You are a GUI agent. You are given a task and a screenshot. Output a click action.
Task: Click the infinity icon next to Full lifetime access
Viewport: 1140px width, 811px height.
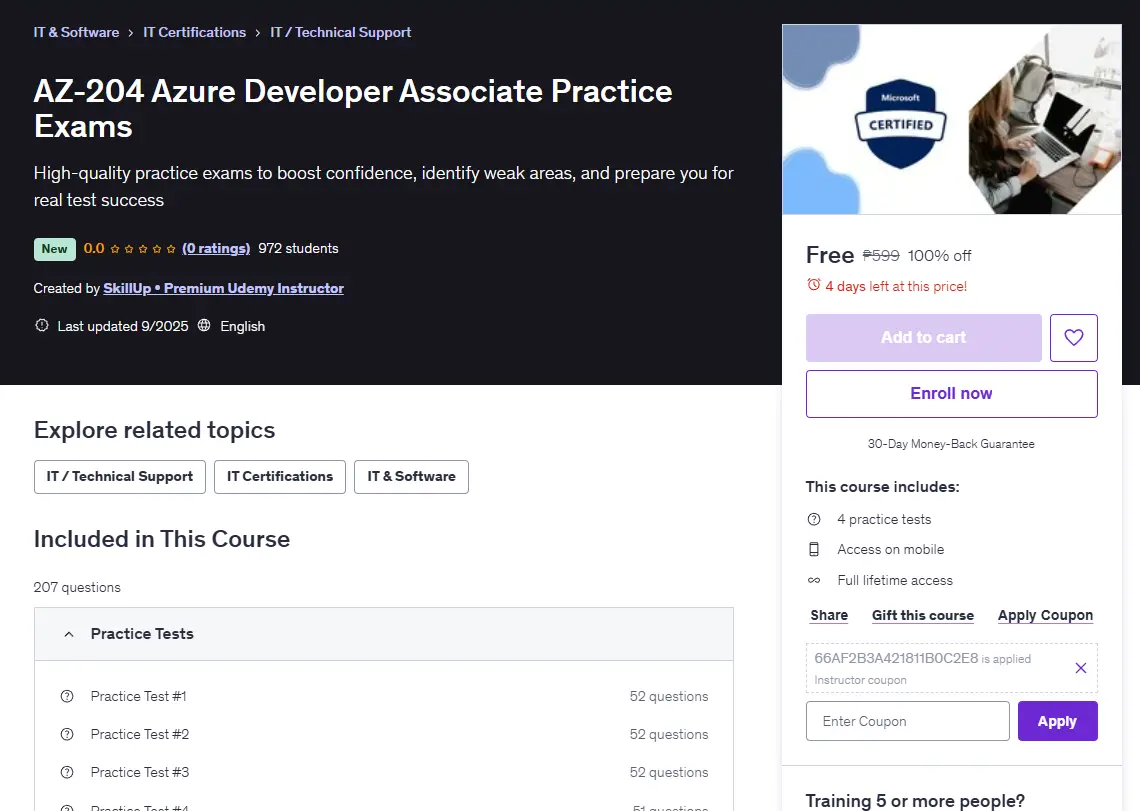click(814, 580)
